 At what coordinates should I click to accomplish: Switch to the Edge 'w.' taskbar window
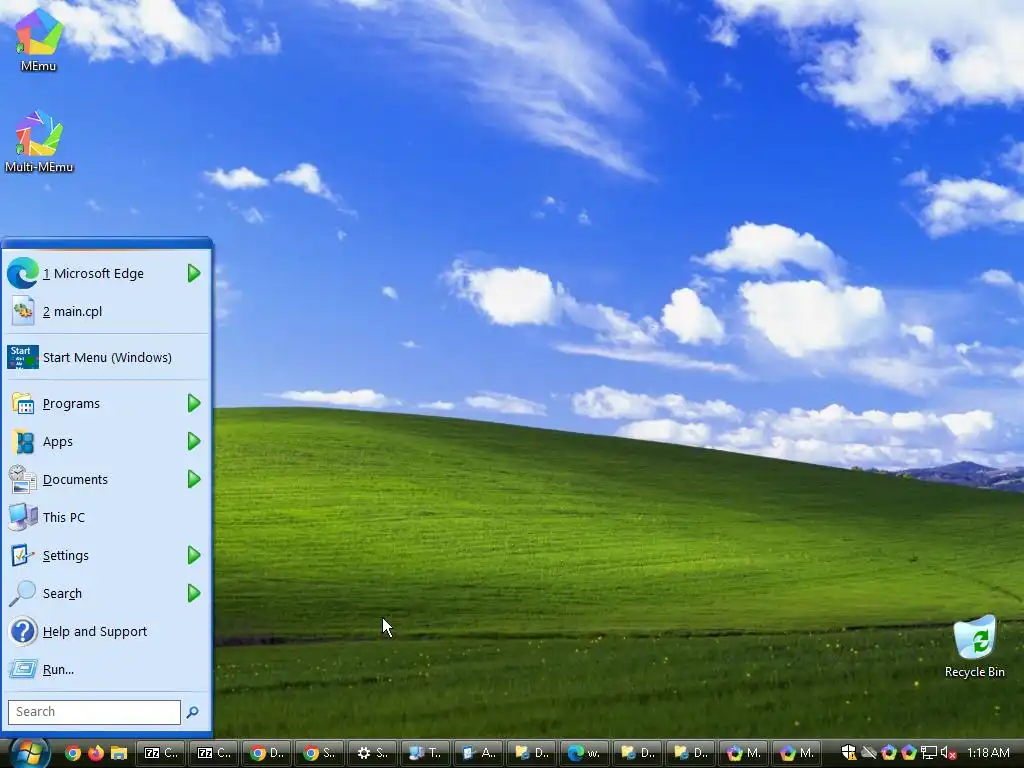(x=584, y=753)
